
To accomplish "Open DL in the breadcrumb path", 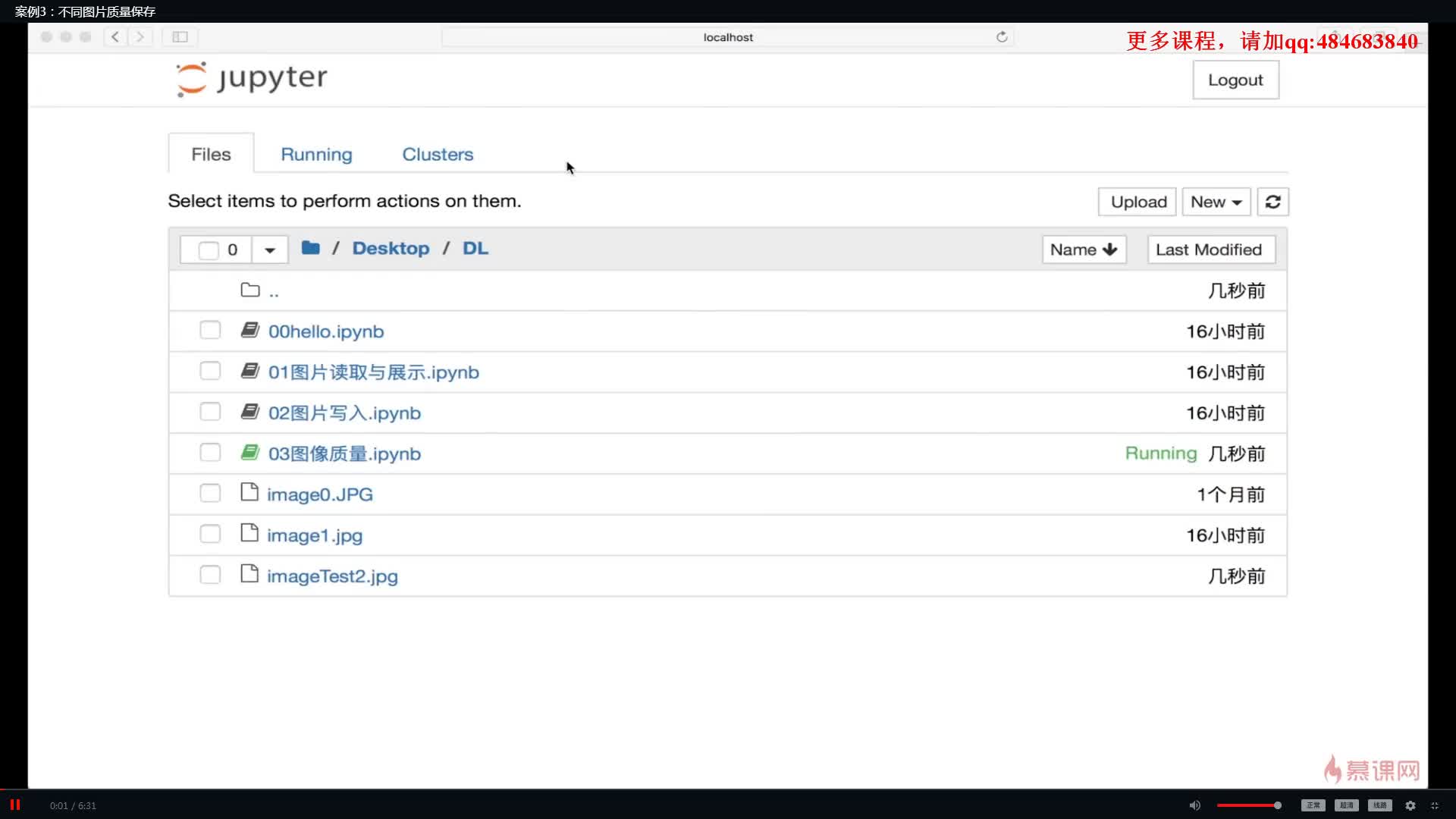I will click(x=475, y=248).
